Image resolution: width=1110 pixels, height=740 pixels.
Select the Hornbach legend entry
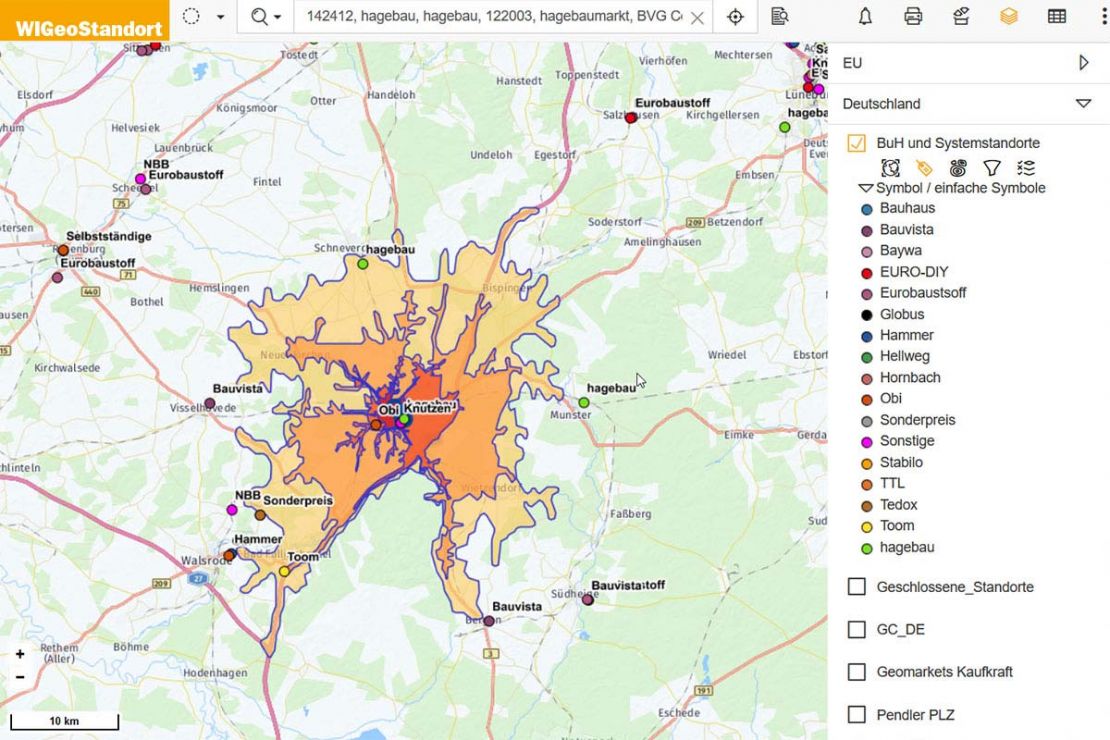click(910, 377)
